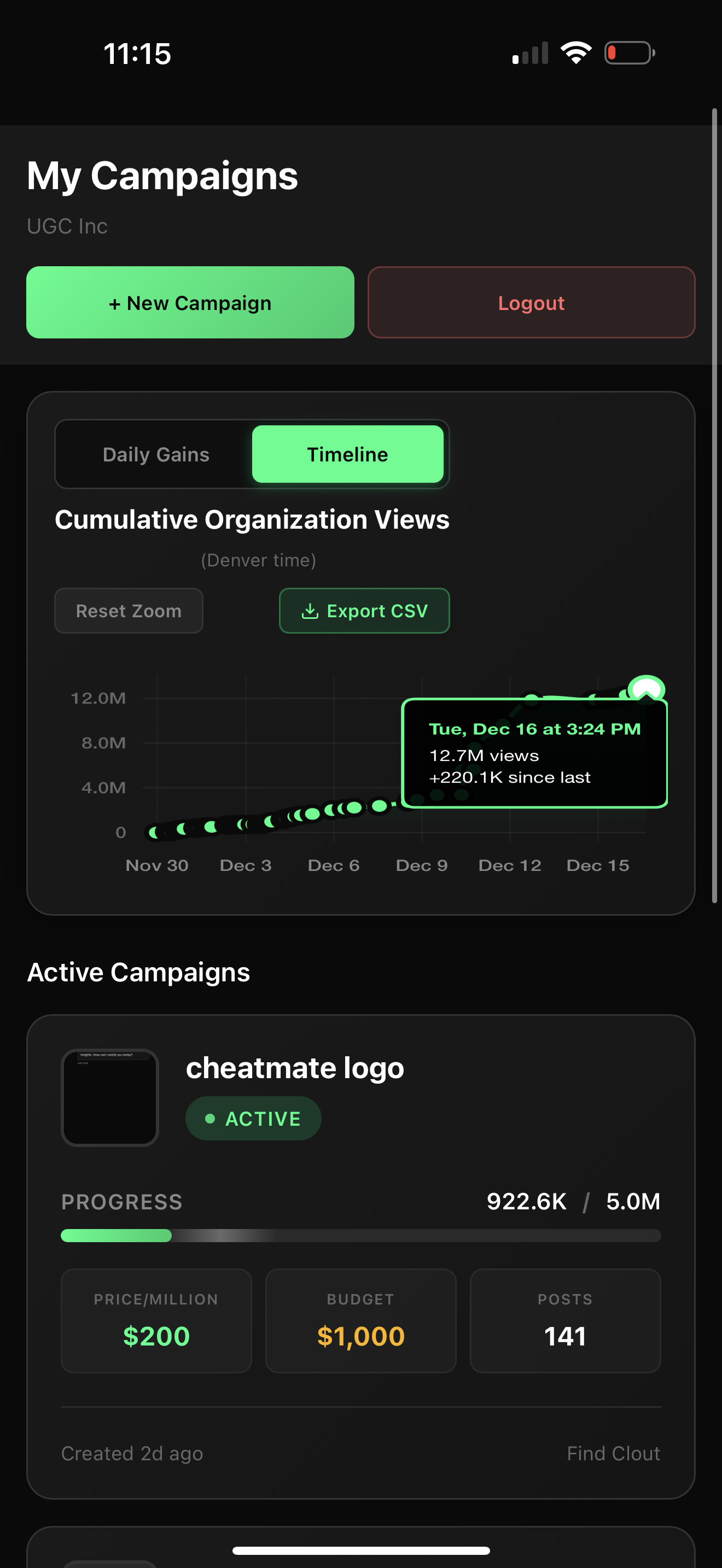Switch to the Daily Gains tab

tap(156, 454)
